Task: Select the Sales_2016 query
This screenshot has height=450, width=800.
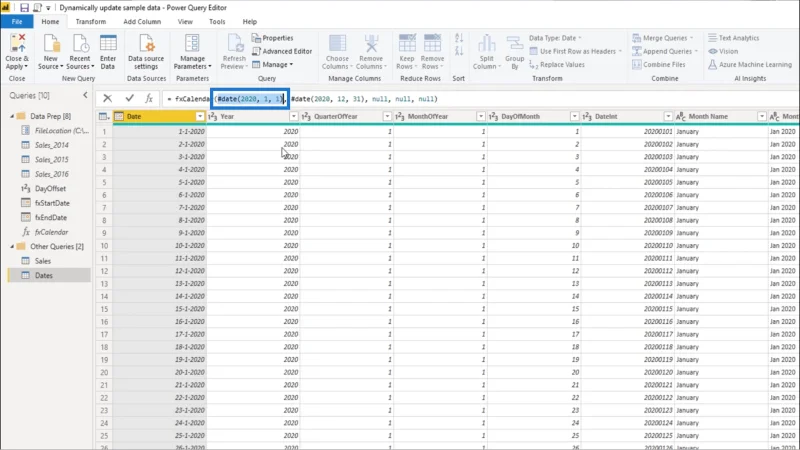Action: pyautogui.click(x=52, y=174)
